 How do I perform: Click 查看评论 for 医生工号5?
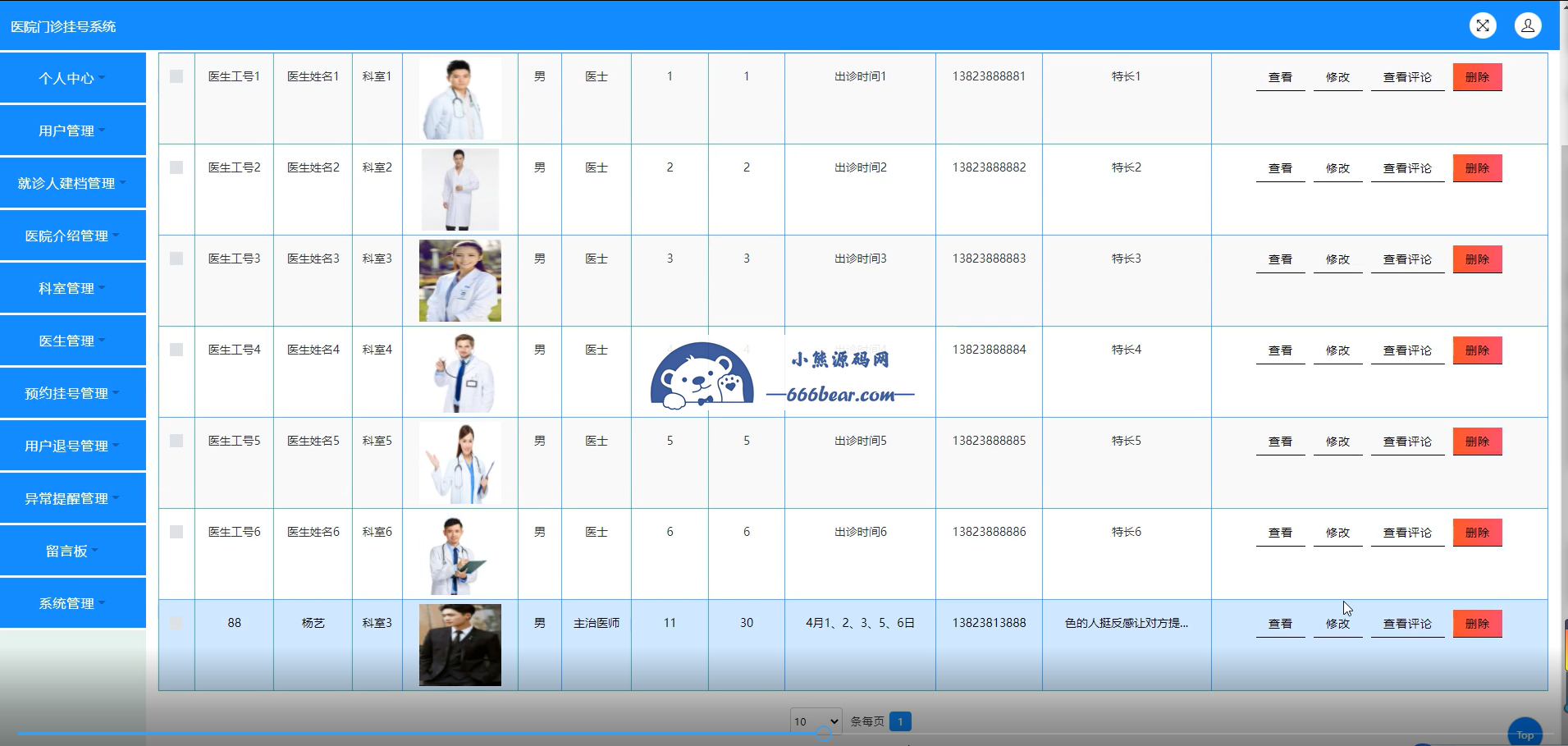click(x=1407, y=442)
